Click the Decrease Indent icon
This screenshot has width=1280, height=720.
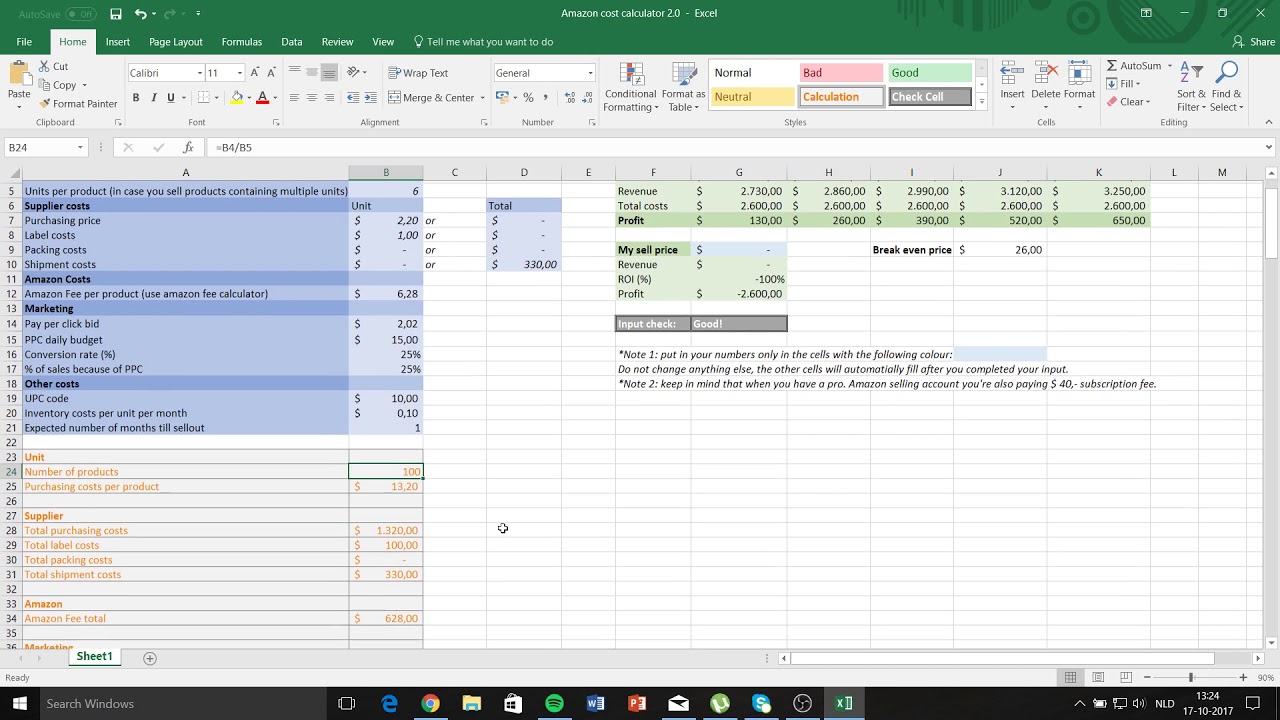click(353, 98)
